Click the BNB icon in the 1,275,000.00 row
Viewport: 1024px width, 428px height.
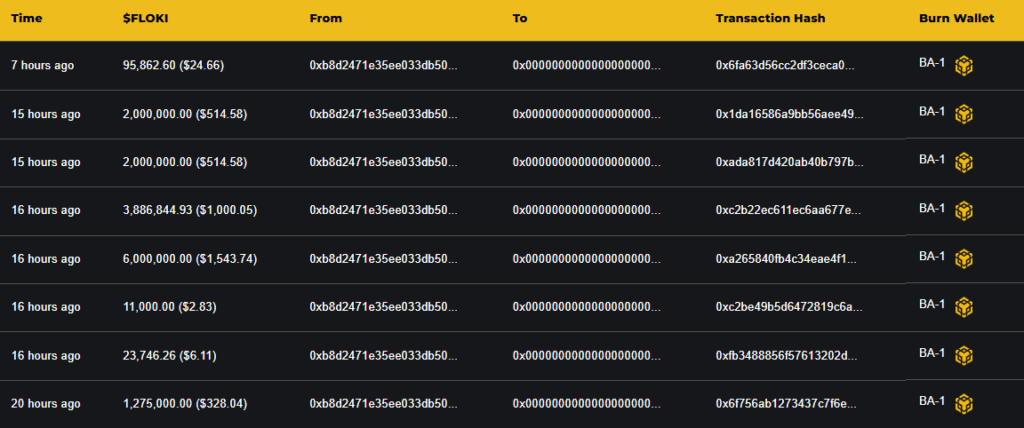963,403
